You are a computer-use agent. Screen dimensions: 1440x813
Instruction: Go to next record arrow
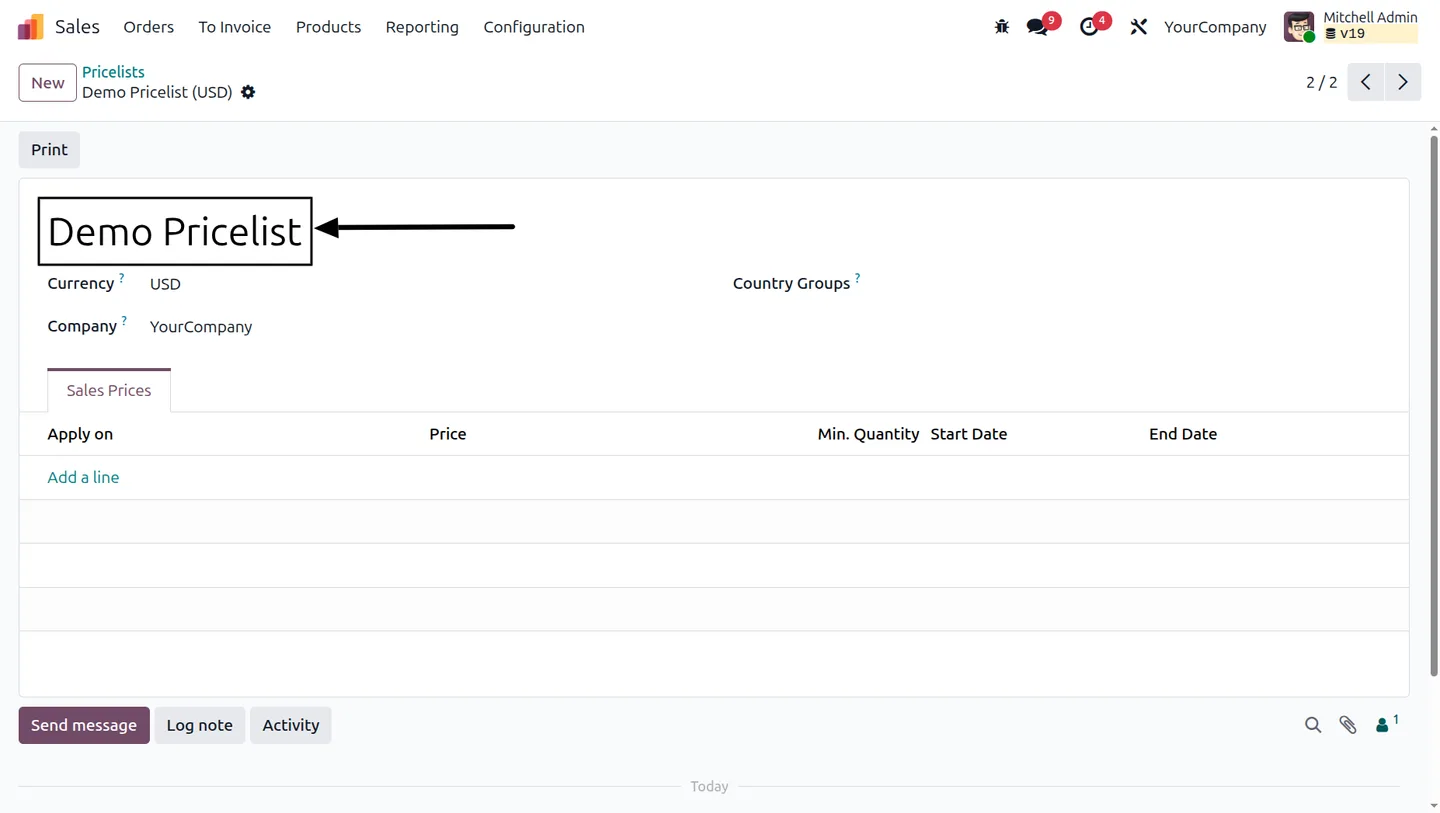point(1403,82)
